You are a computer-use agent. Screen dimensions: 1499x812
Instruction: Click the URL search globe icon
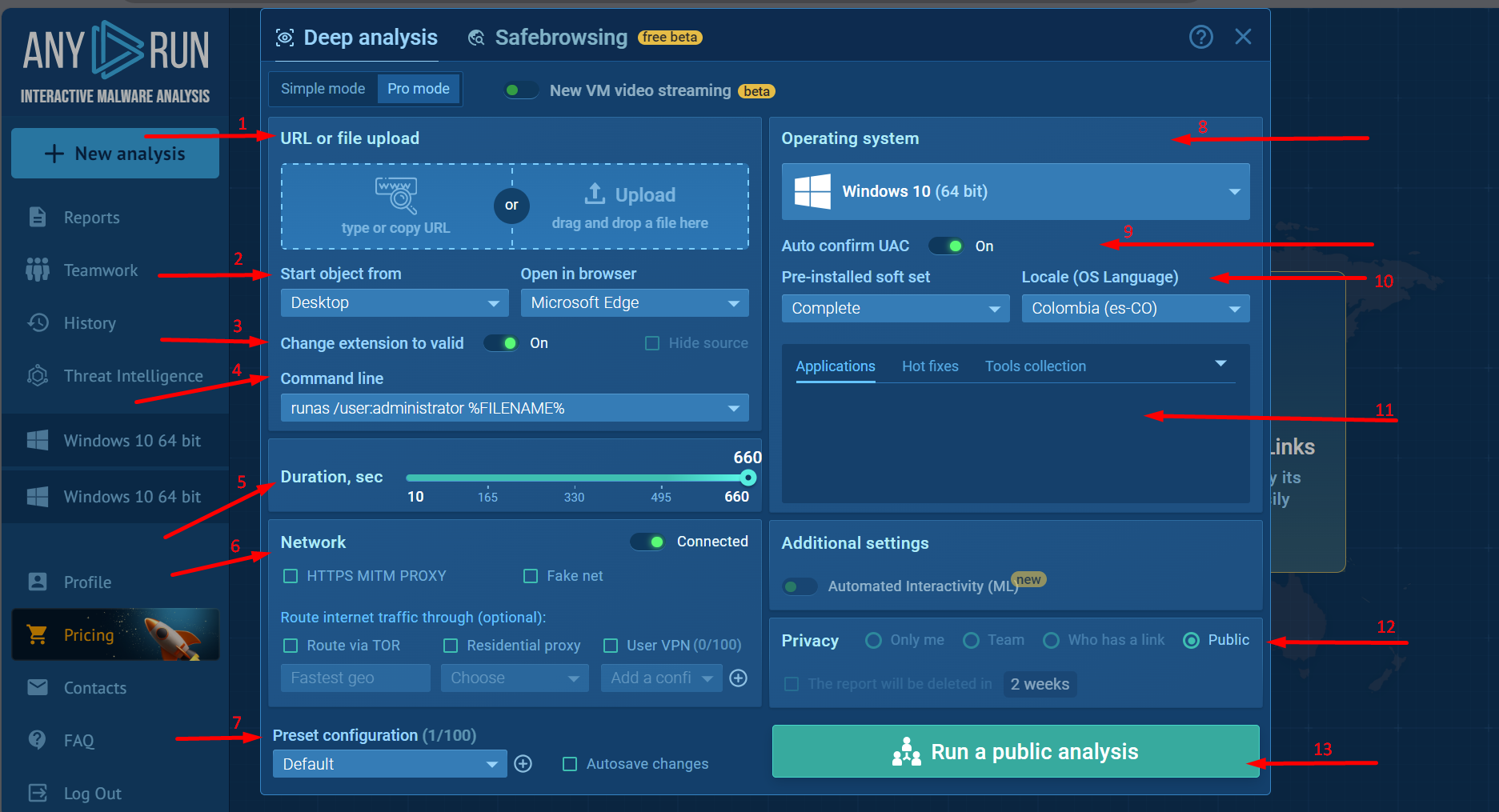click(x=396, y=195)
